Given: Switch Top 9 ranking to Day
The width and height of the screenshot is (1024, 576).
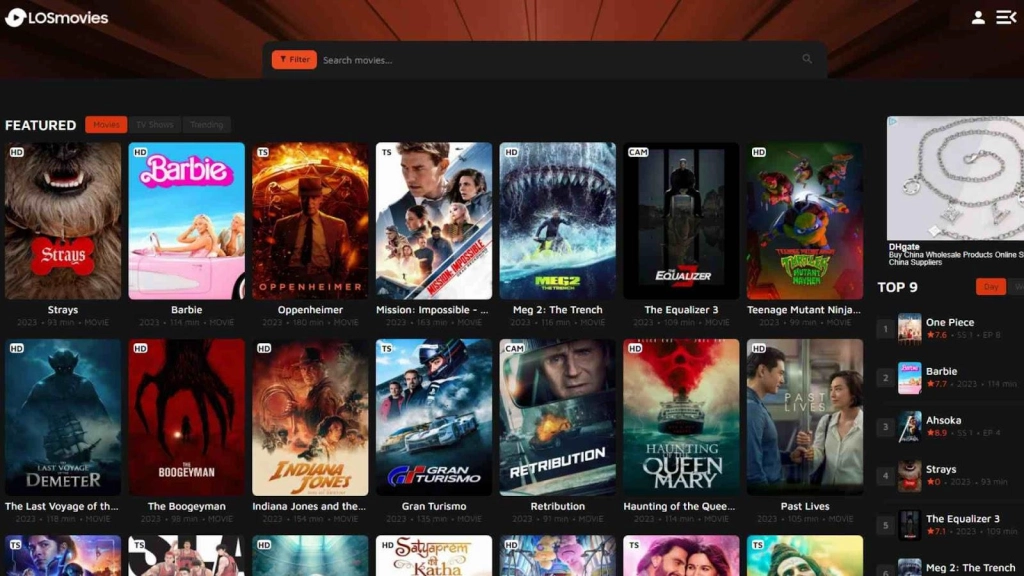Looking at the screenshot, I should pyautogui.click(x=990, y=287).
